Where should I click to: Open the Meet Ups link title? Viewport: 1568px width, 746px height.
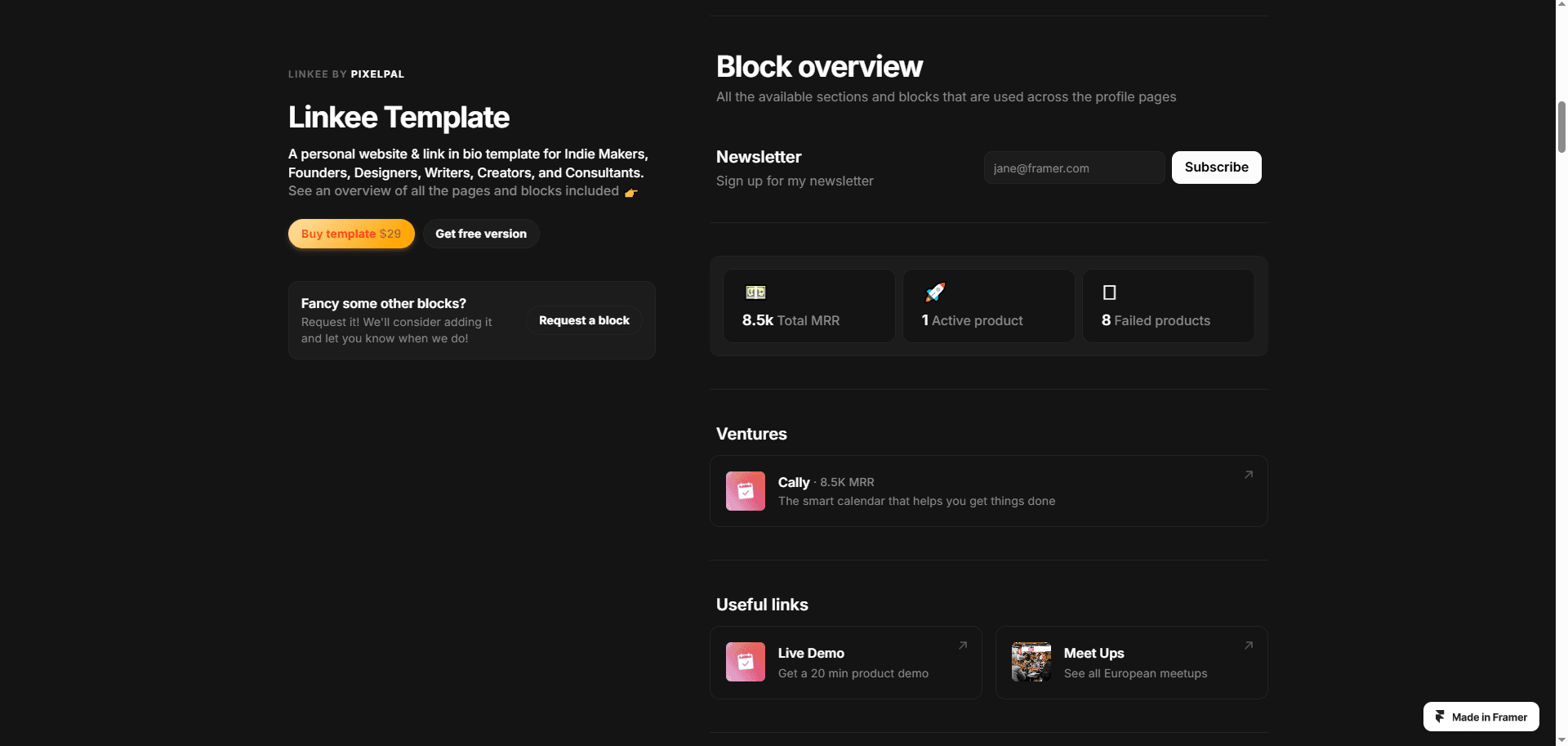click(1094, 653)
